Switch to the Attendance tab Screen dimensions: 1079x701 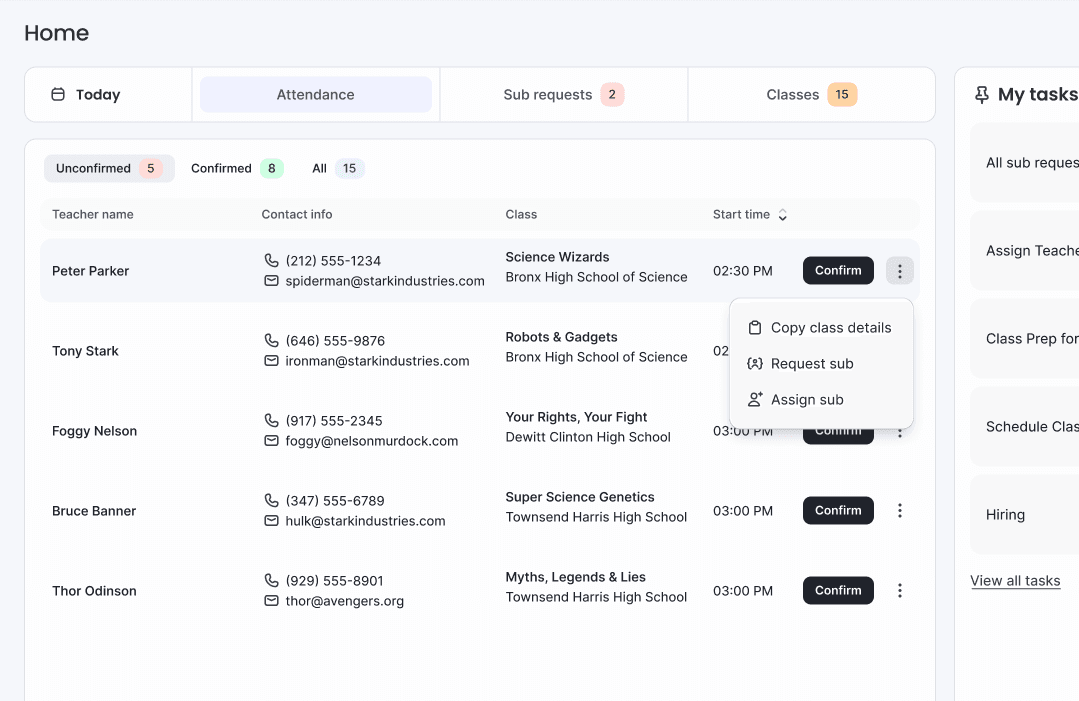click(316, 94)
